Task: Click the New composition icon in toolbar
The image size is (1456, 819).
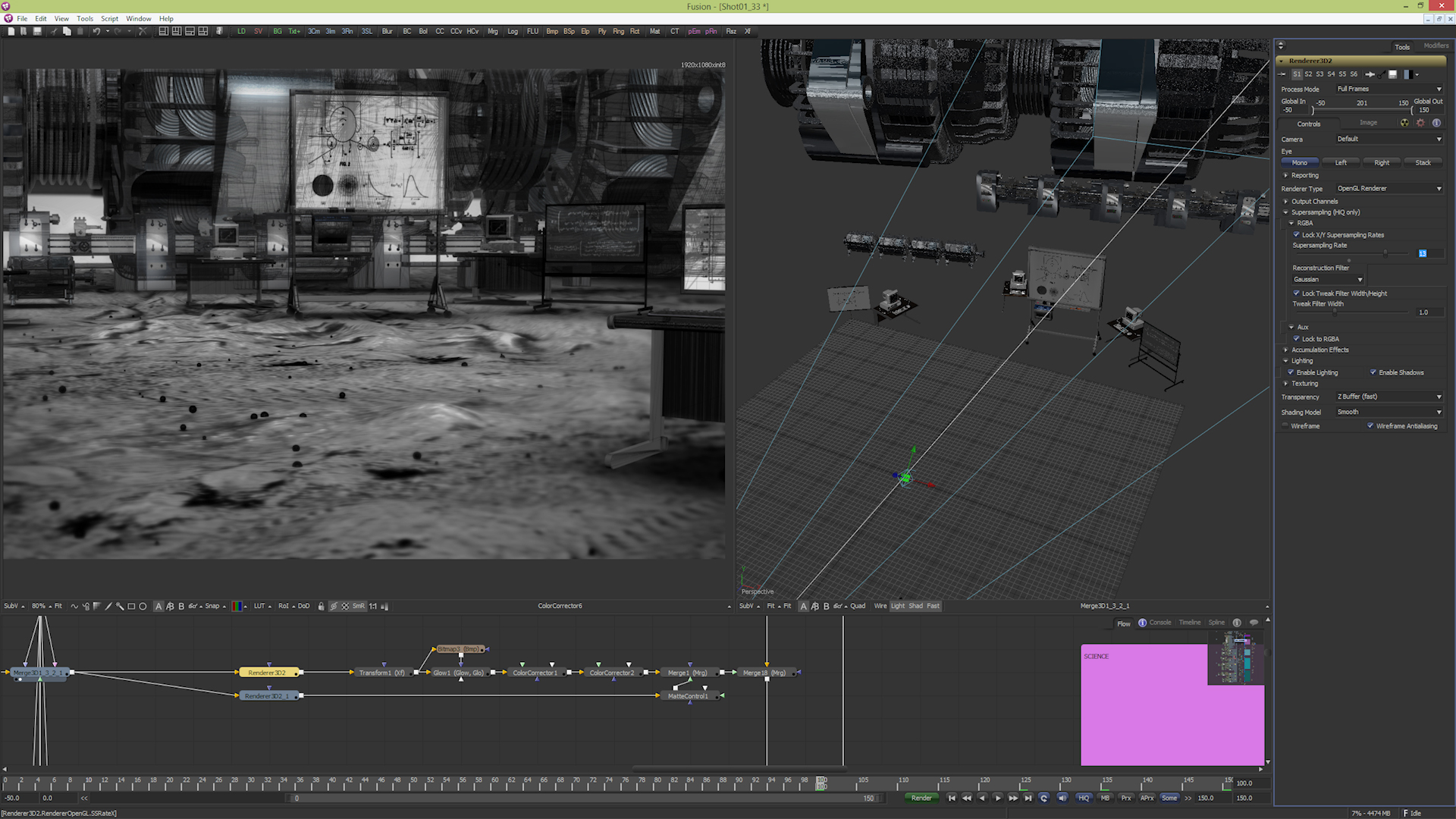Action: coord(11,31)
